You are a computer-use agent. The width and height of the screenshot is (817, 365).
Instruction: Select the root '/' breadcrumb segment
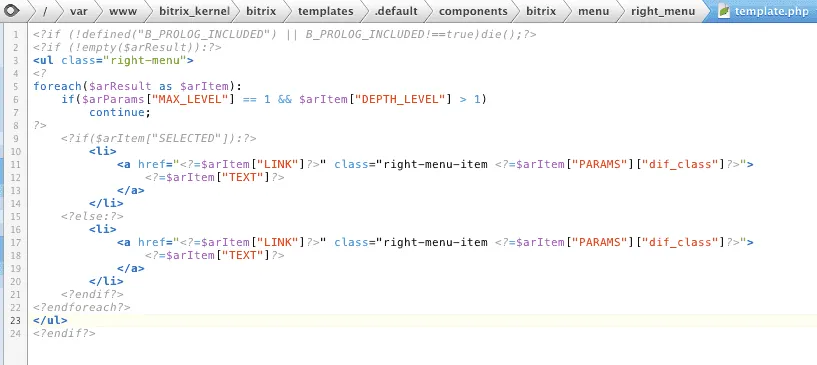[x=45, y=11]
